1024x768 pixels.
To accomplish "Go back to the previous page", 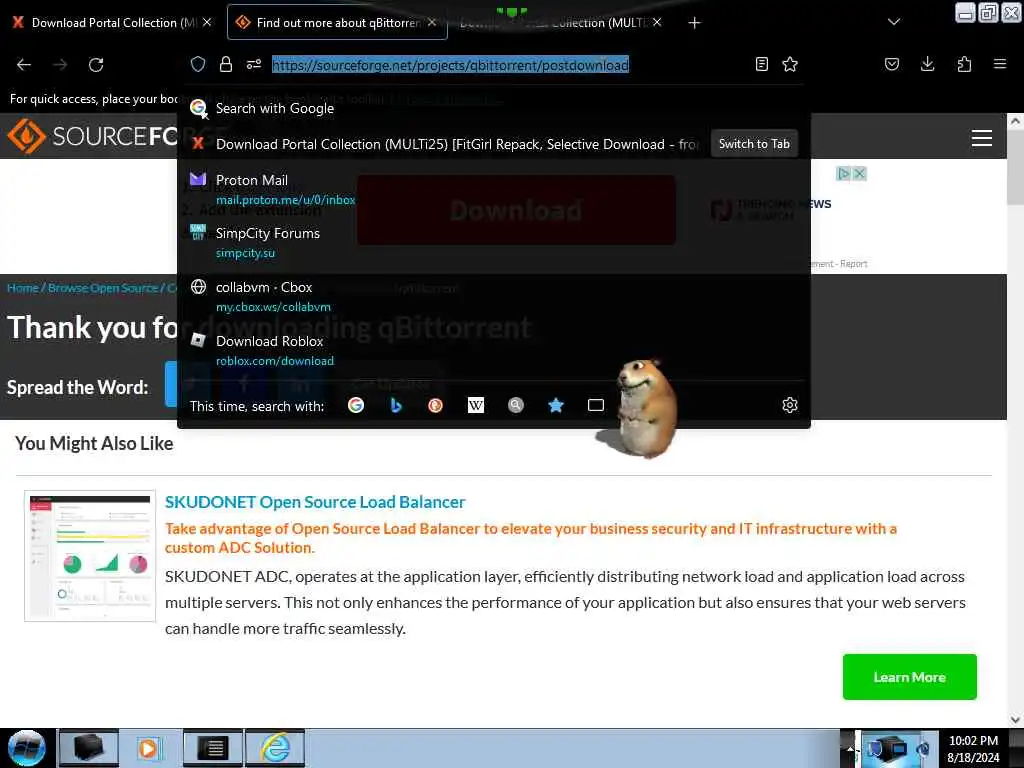I will pyautogui.click(x=24, y=65).
